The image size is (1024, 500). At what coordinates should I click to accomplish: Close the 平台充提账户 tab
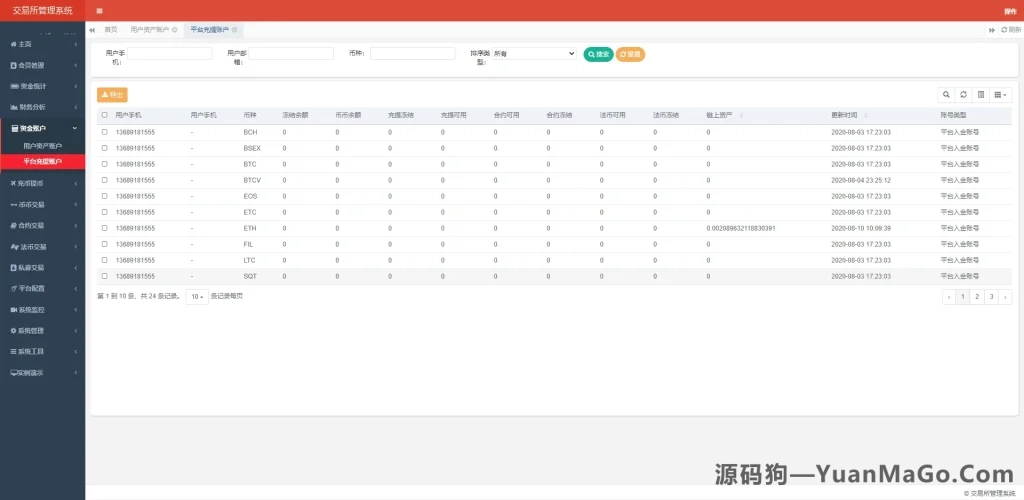coord(234,30)
